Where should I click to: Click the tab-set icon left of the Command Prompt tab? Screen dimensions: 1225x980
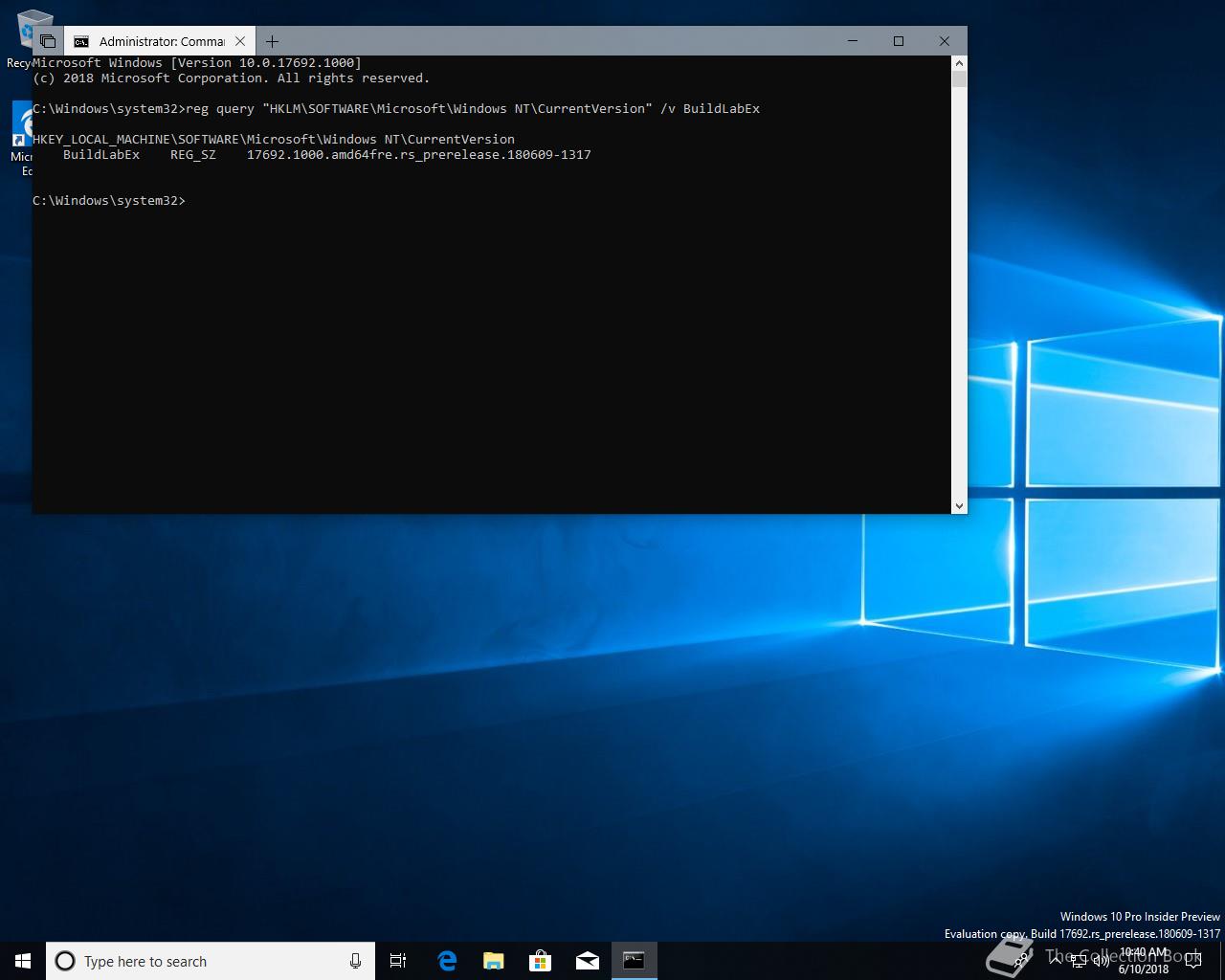(x=48, y=41)
